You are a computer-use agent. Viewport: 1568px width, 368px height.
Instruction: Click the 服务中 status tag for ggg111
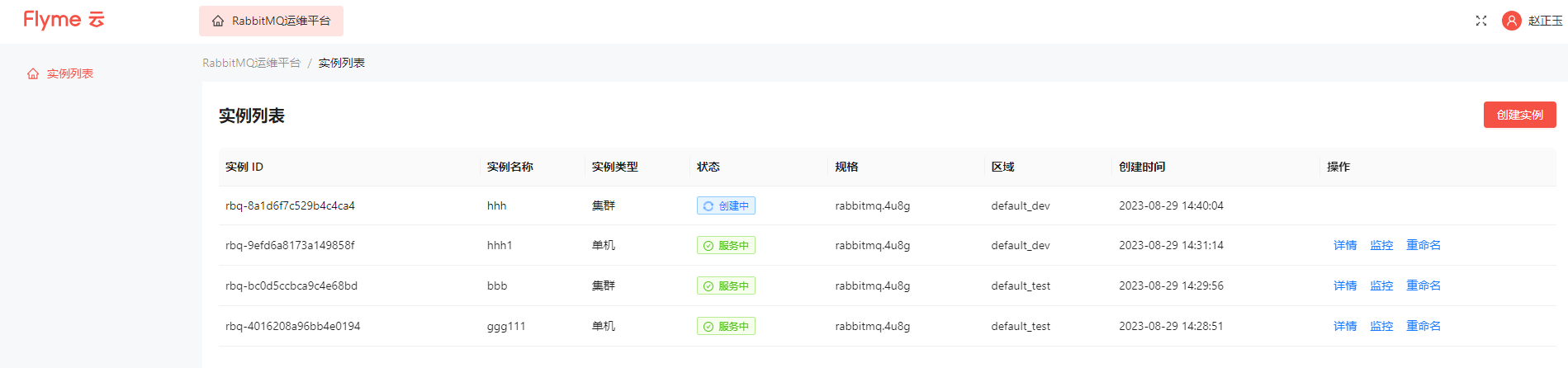click(x=726, y=327)
